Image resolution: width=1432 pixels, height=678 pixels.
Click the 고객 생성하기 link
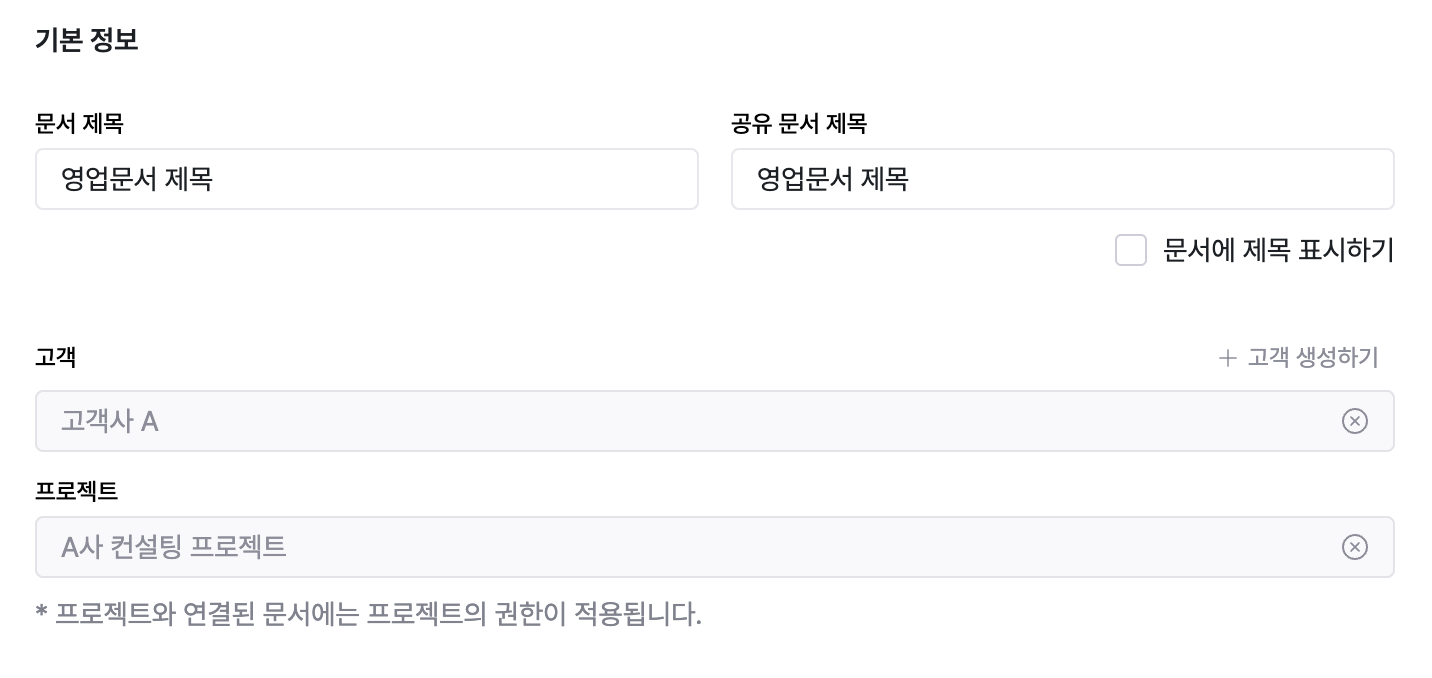coord(1312,358)
